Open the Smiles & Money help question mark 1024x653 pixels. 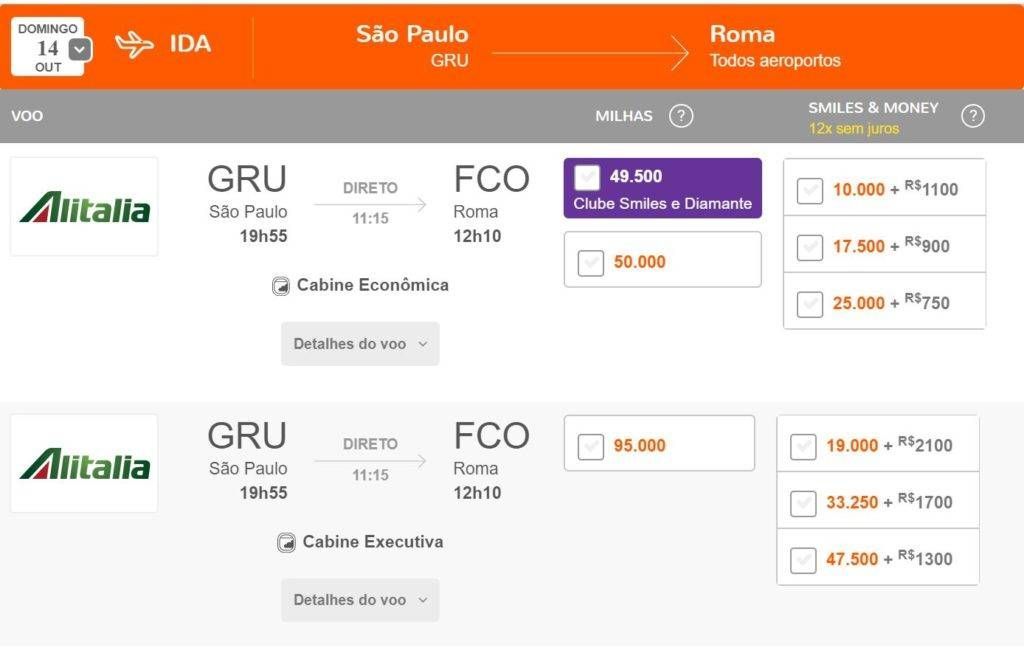pyautogui.click(x=972, y=116)
